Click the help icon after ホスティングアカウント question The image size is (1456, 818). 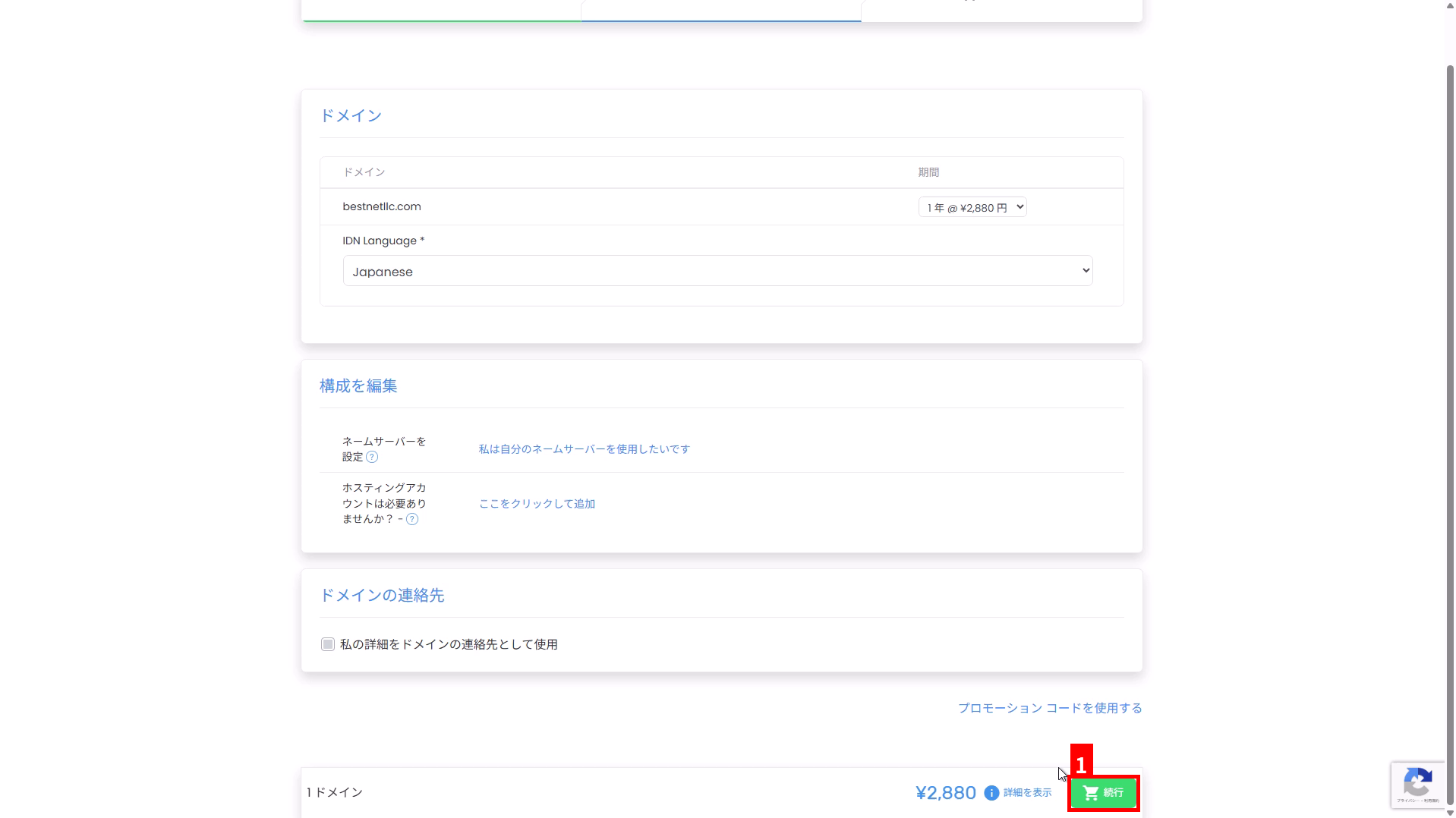tap(412, 519)
